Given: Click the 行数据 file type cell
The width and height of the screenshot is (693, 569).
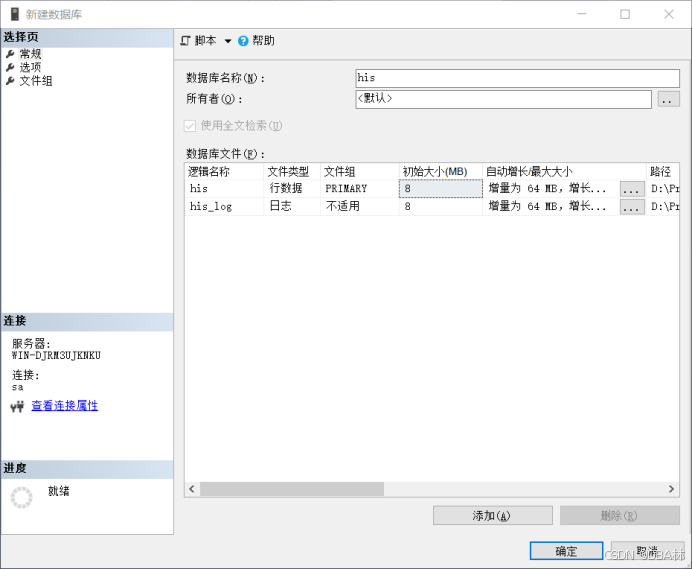Looking at the screenshot, I should tap(292, 189).
